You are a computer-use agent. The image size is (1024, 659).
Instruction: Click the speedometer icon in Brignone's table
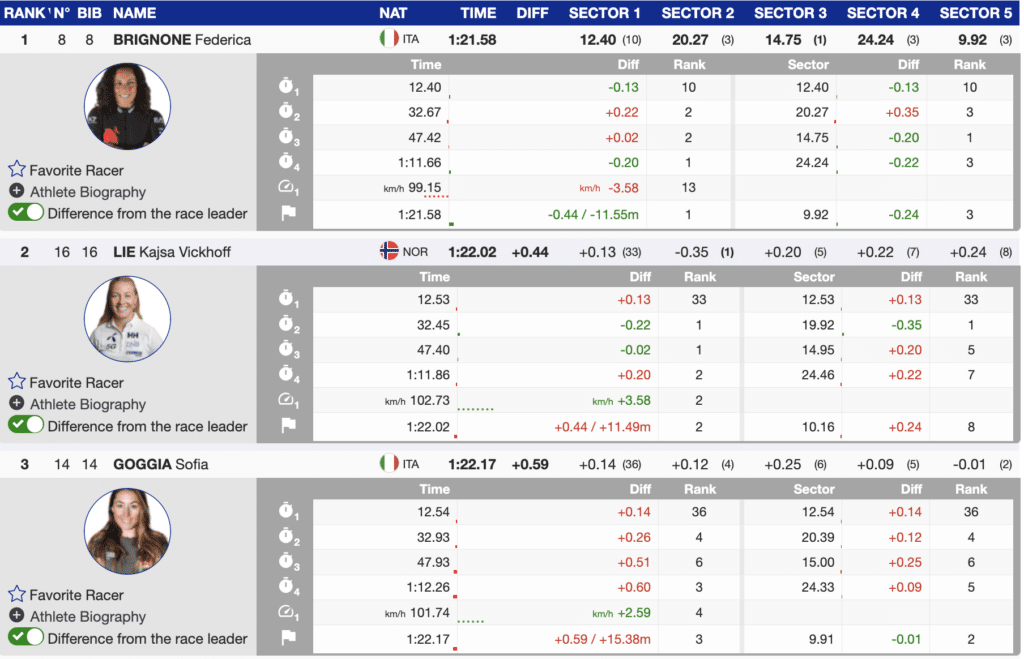click(287, 187)
